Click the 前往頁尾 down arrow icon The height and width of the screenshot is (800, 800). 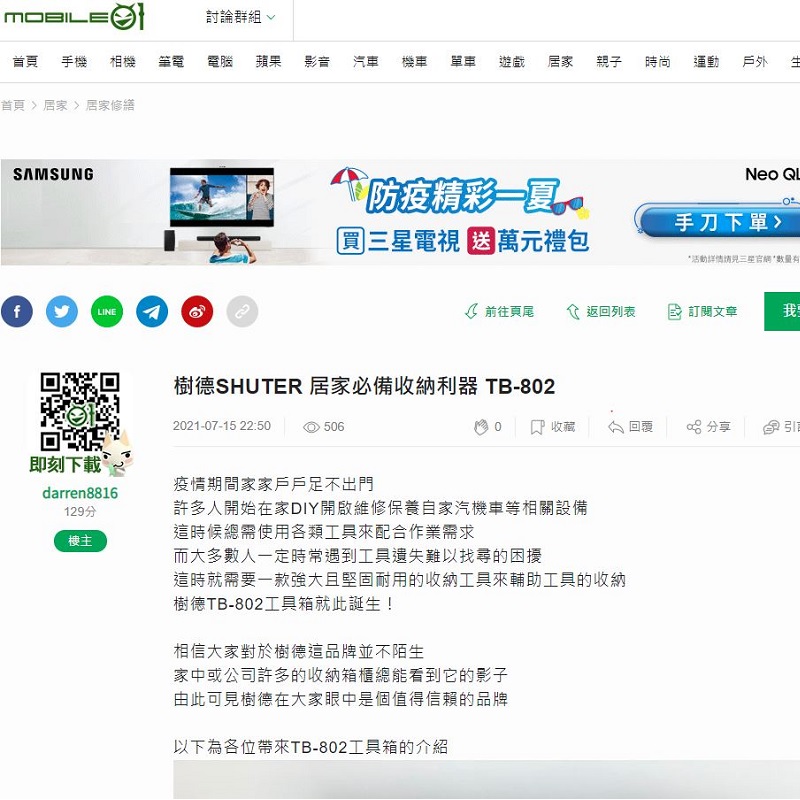471,311
